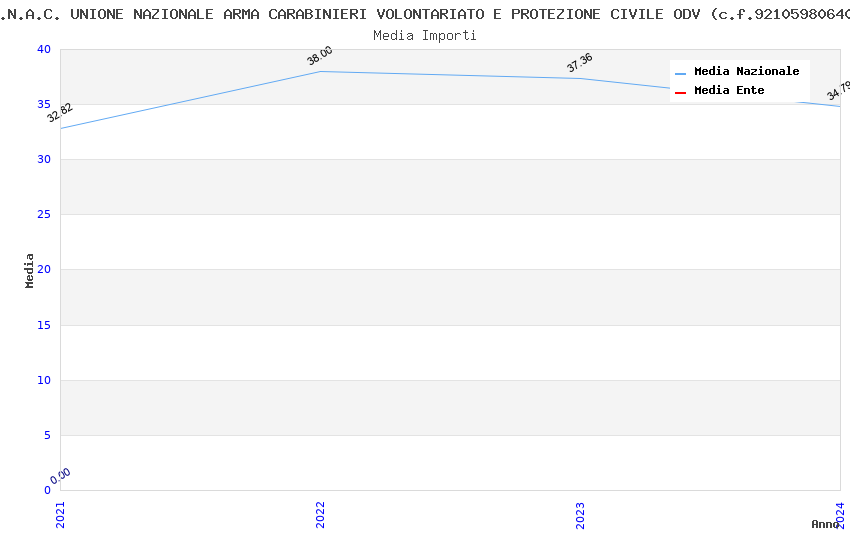Select the Media Ente legend label

point(729,91)
